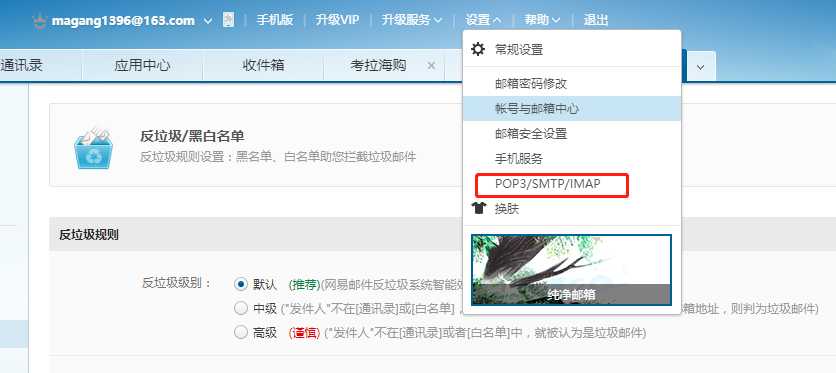Select the 高级 anti-spam level radio
This screenshot has height=373, width=836.
[x=241, y=333]
